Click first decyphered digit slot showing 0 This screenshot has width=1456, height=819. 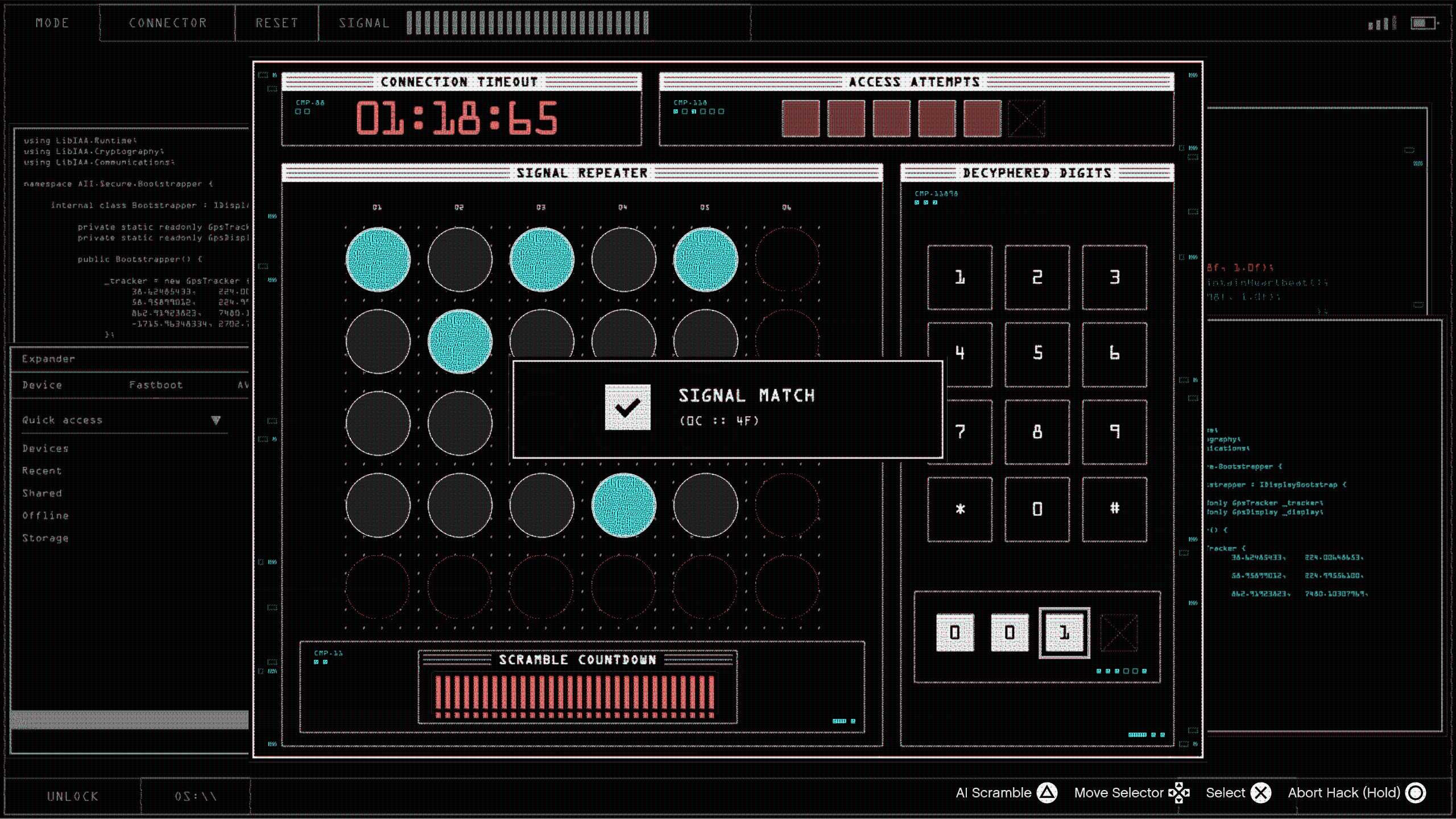955,632
